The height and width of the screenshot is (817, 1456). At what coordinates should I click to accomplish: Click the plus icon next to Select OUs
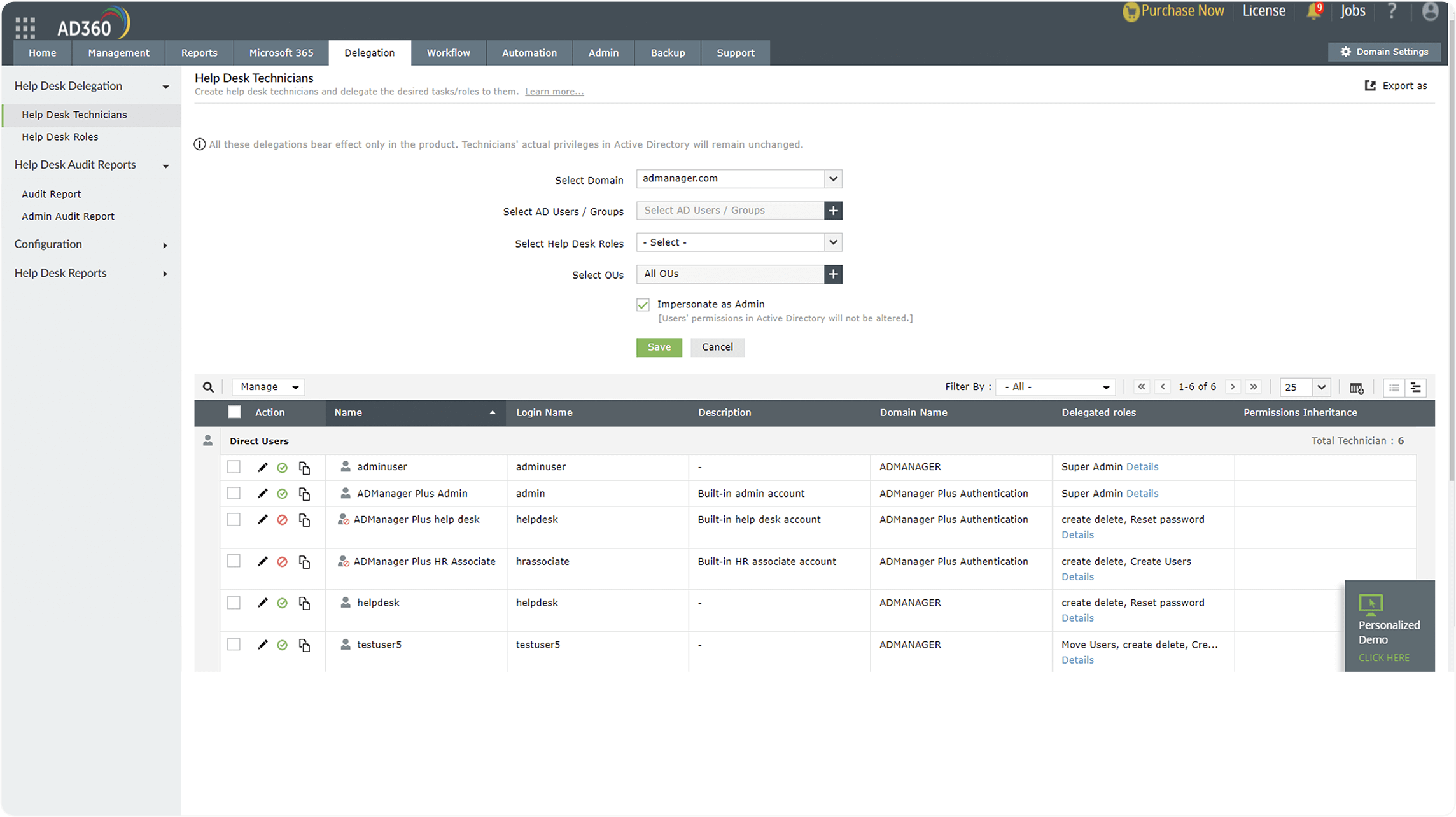click(833, 274)
